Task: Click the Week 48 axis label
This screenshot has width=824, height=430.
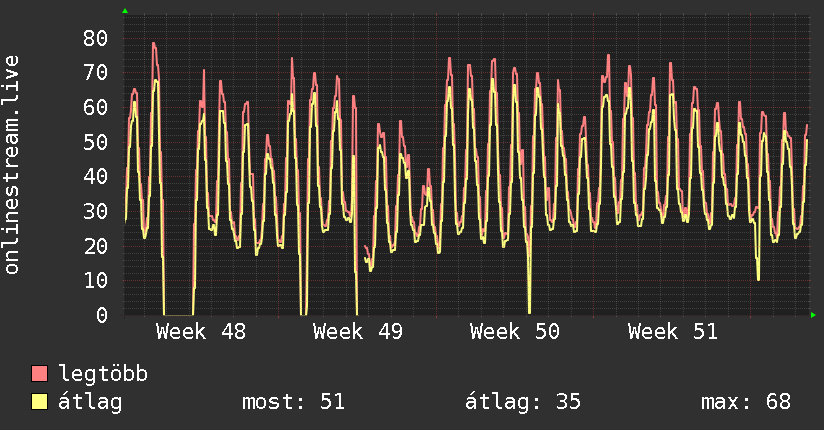Action: click(201, 332)
